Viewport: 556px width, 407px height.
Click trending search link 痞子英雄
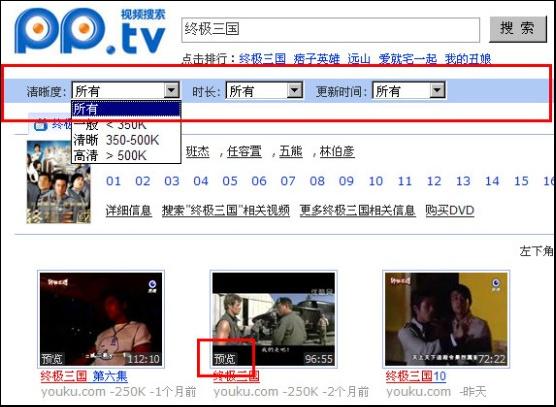click(316, 59)
